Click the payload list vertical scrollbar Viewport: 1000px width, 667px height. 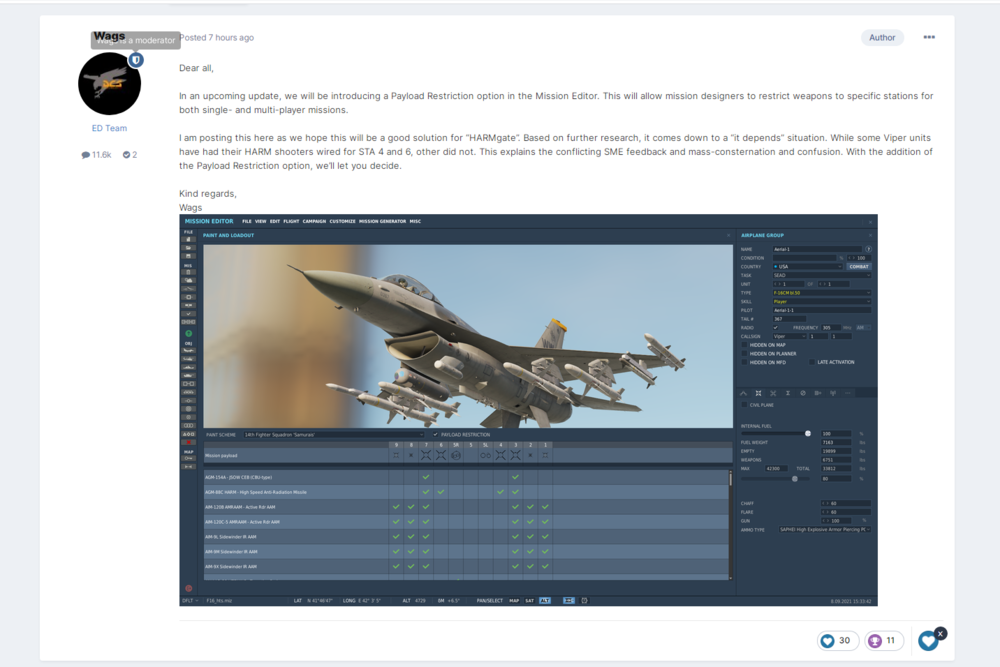(x=730, y=524)
